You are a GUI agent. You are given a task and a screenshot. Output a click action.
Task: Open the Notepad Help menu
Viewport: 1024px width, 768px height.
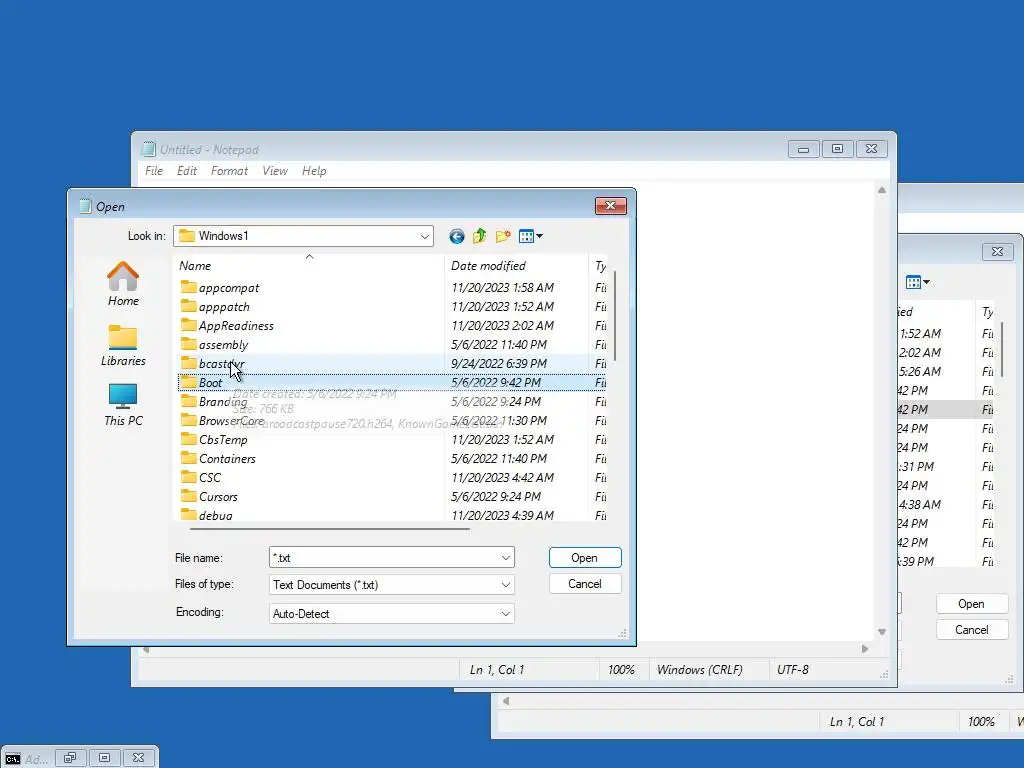click(314, 171)
